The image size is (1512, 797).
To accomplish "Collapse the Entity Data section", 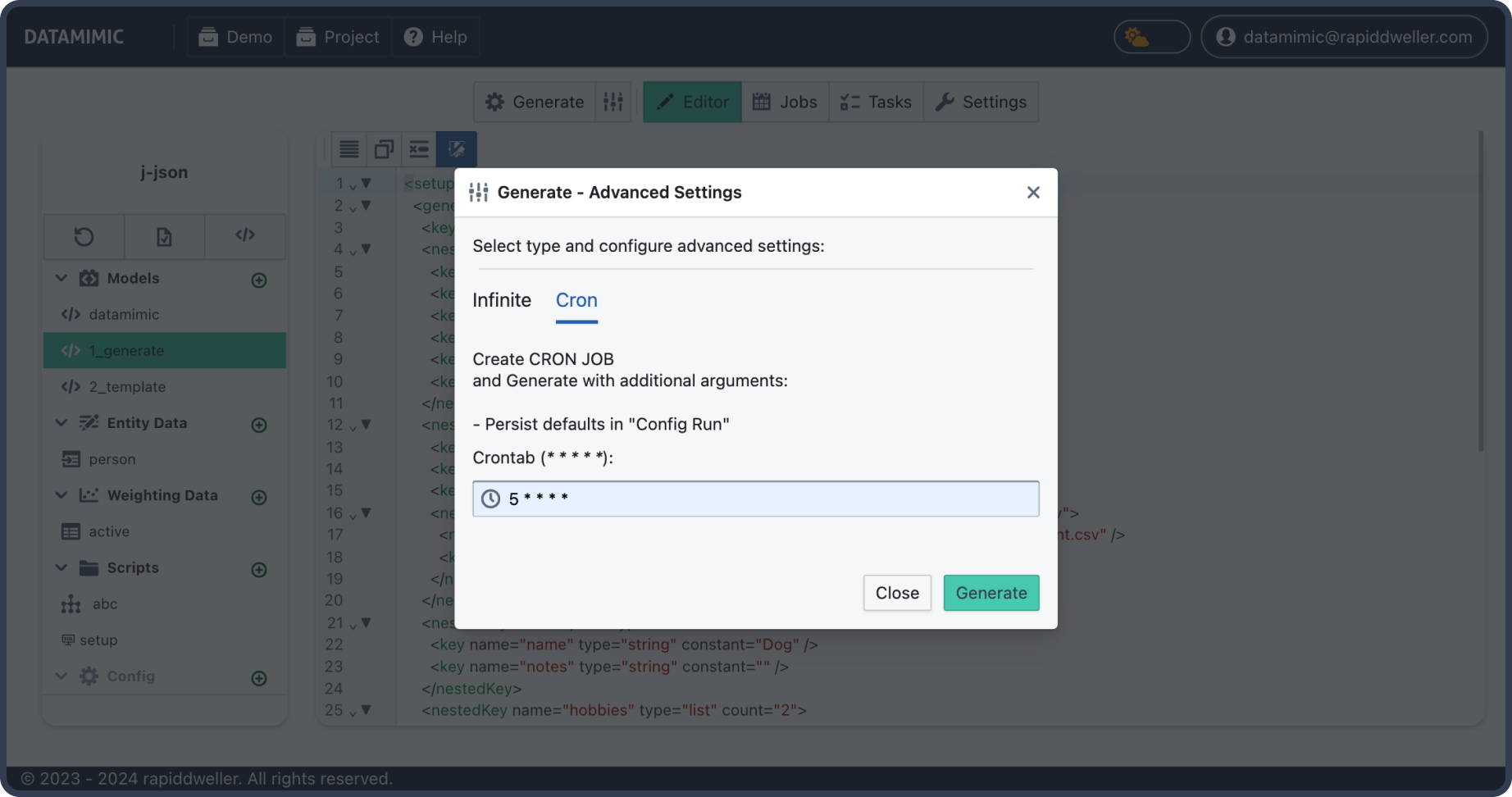I will click(x=61, y=422).
